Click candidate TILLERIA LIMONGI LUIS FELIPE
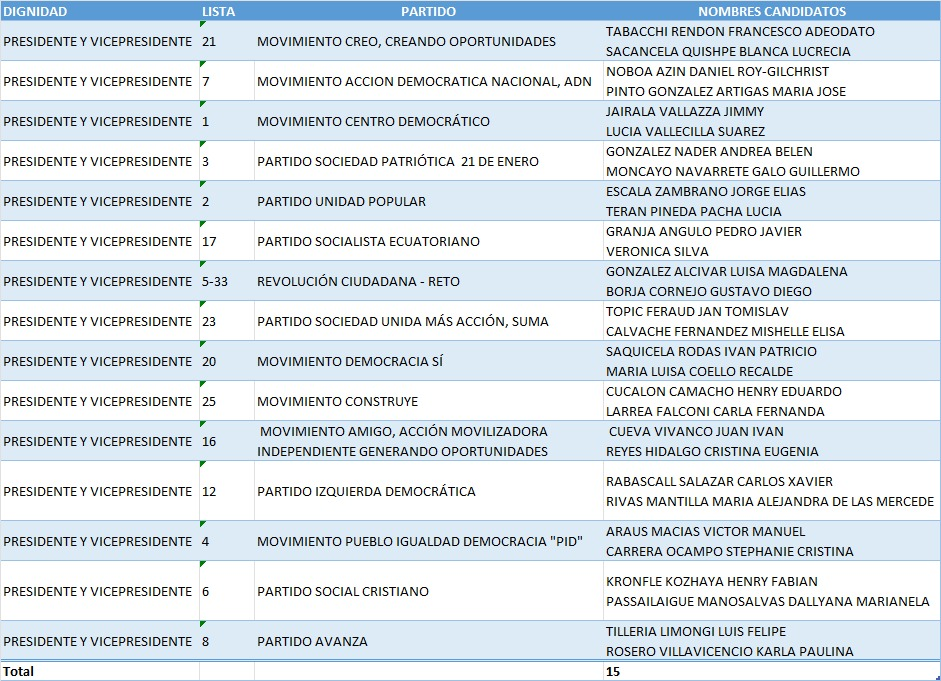941x681 pixels. (696, 631)
